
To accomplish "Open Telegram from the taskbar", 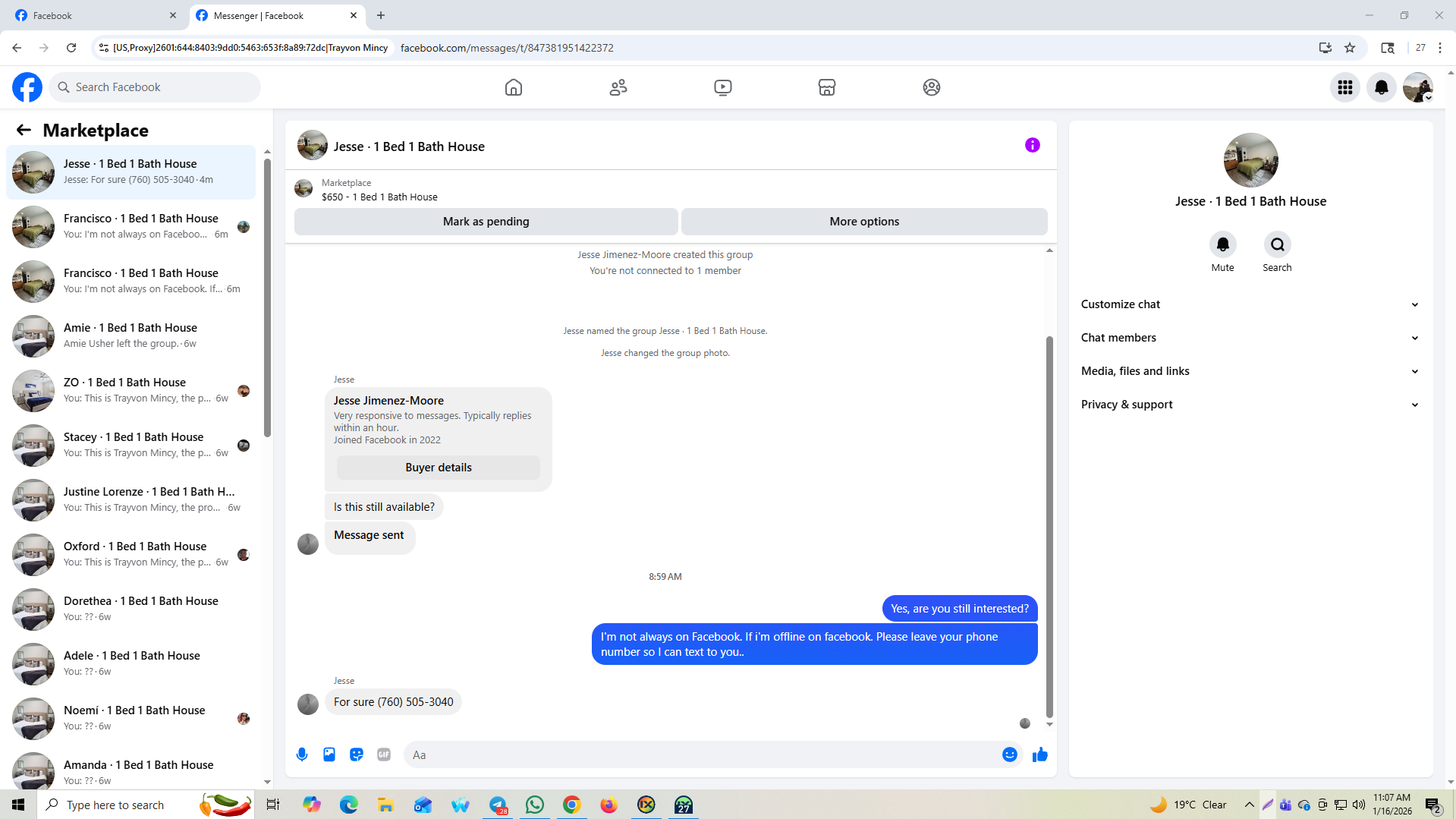I will [x=498, y=805].
